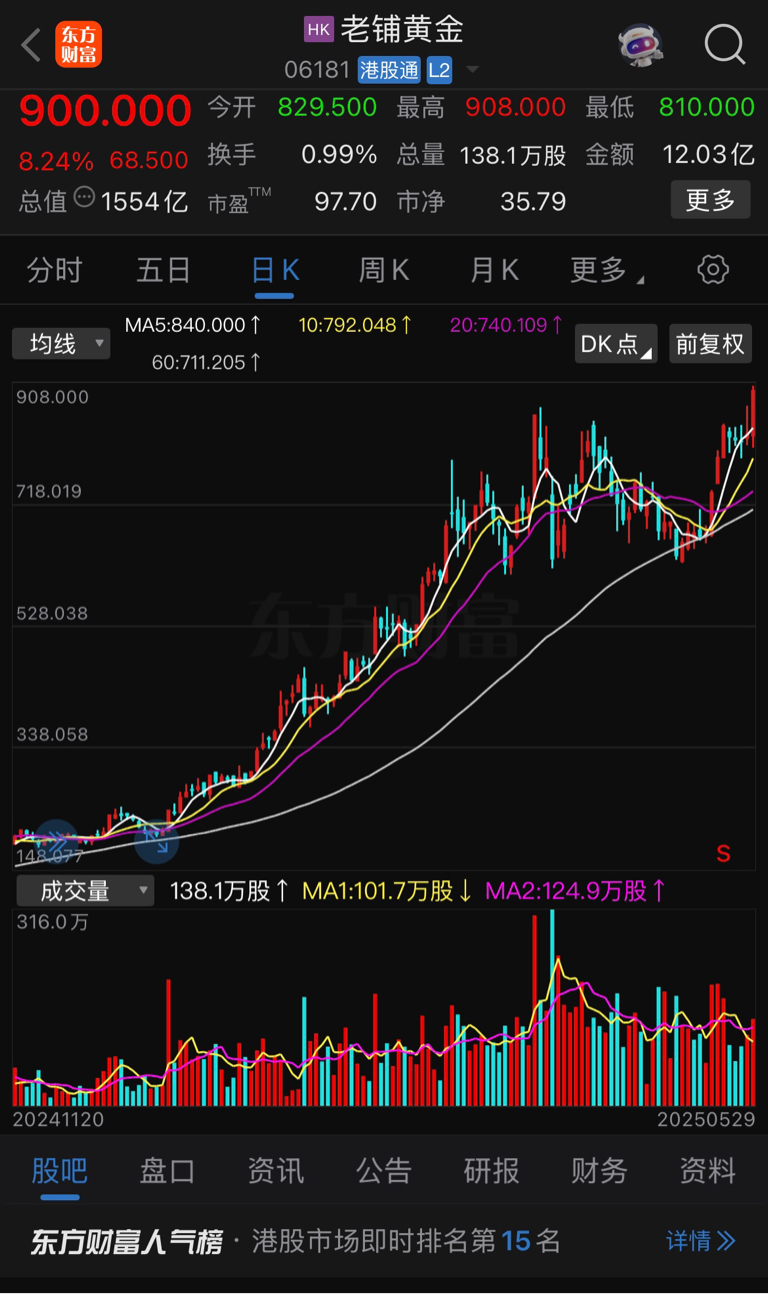Expand the 更多 chart period menu
This screenshot has width=768, height=1294.
pyautogui.click(x=607, y=270)
